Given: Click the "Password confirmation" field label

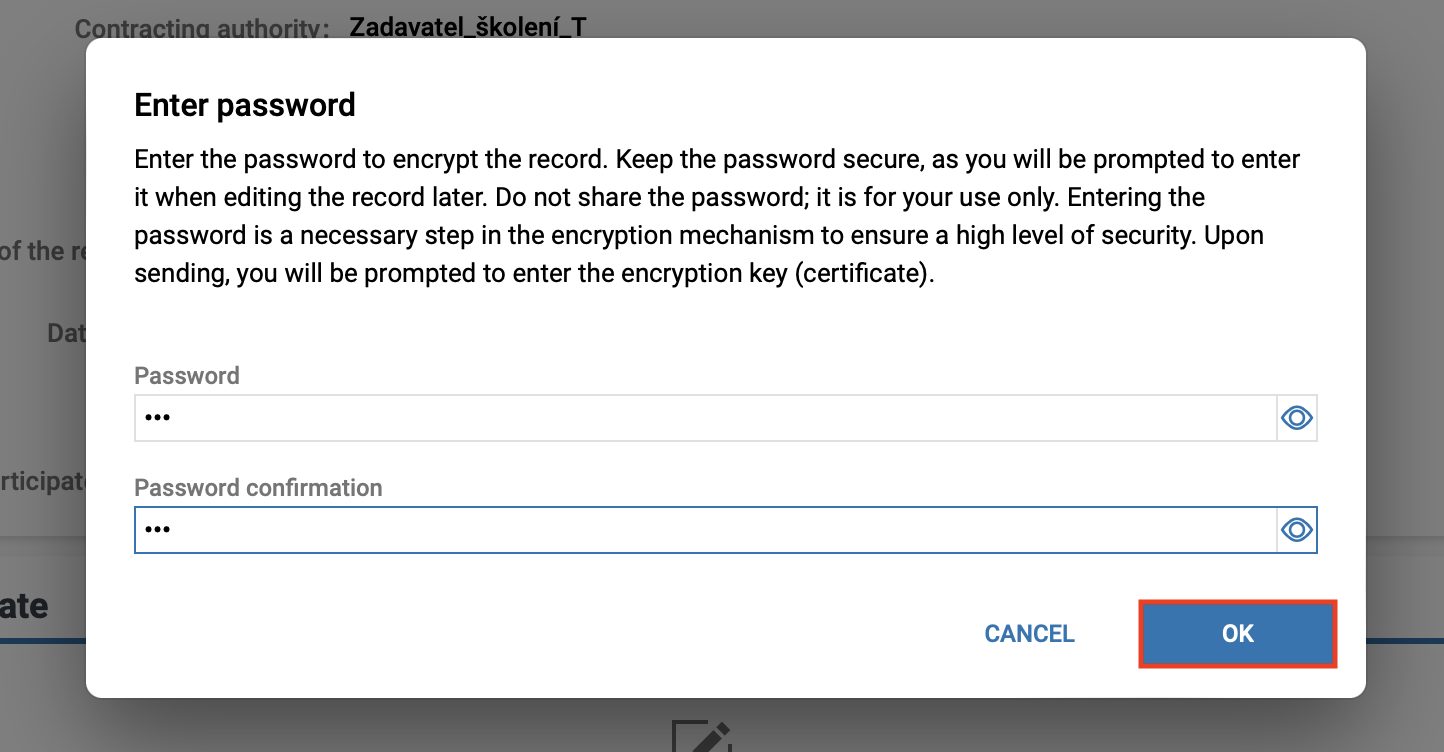Looking at the screenshot, I should [258, 488].
